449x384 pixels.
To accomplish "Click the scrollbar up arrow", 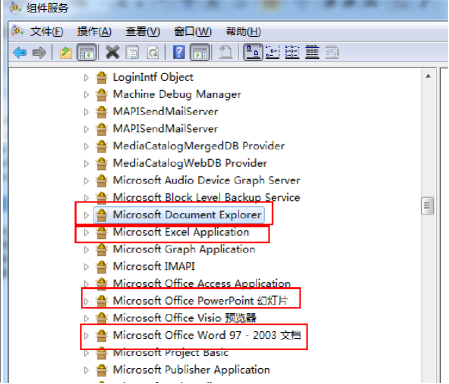I will coord(428,76).
